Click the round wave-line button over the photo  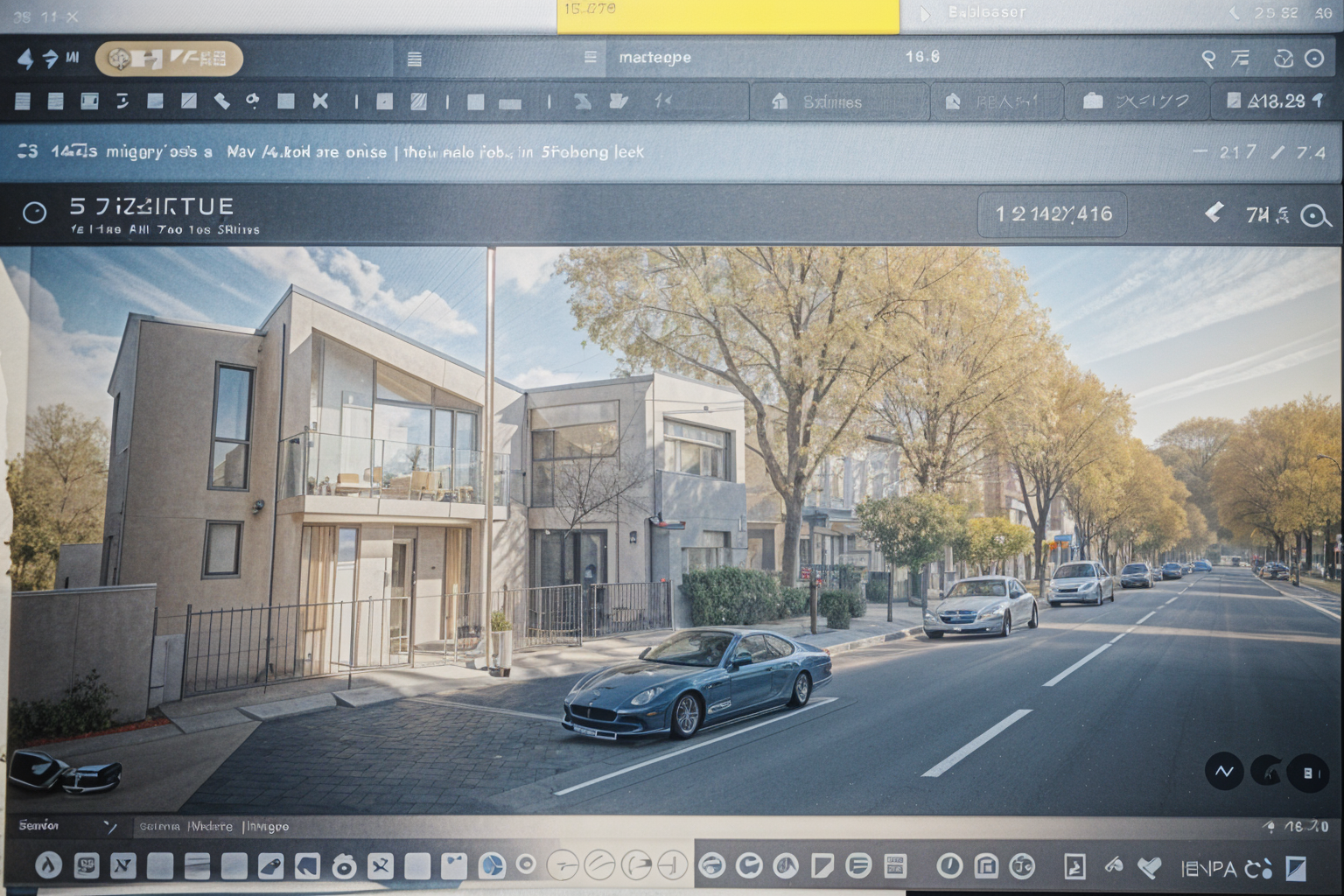(x=1223, y=772)
